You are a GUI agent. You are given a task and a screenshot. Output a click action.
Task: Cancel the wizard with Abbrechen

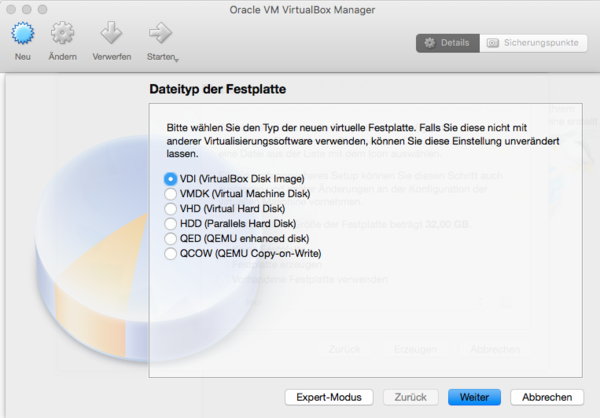pos(546,397)
